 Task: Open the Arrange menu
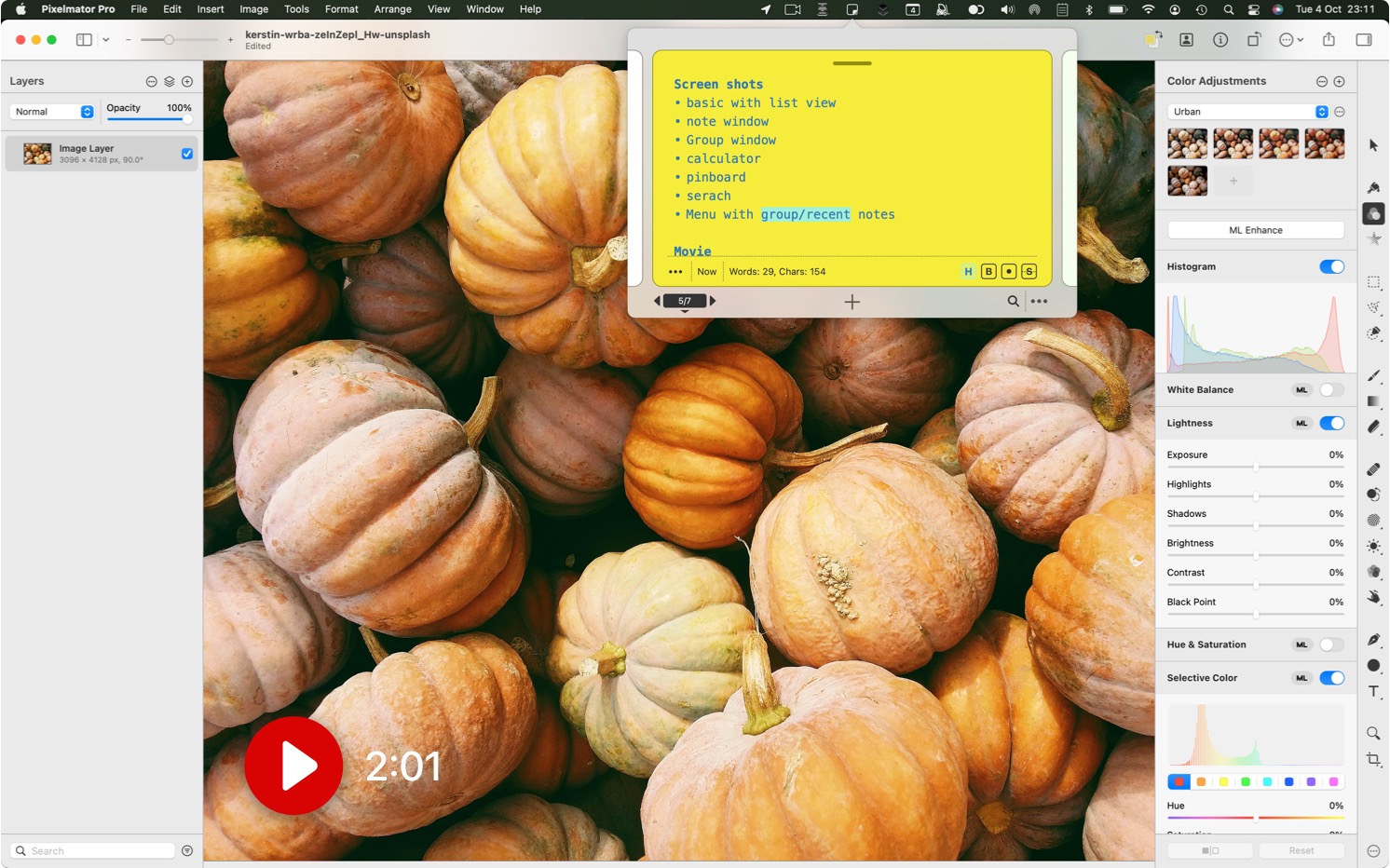(392, 9)
